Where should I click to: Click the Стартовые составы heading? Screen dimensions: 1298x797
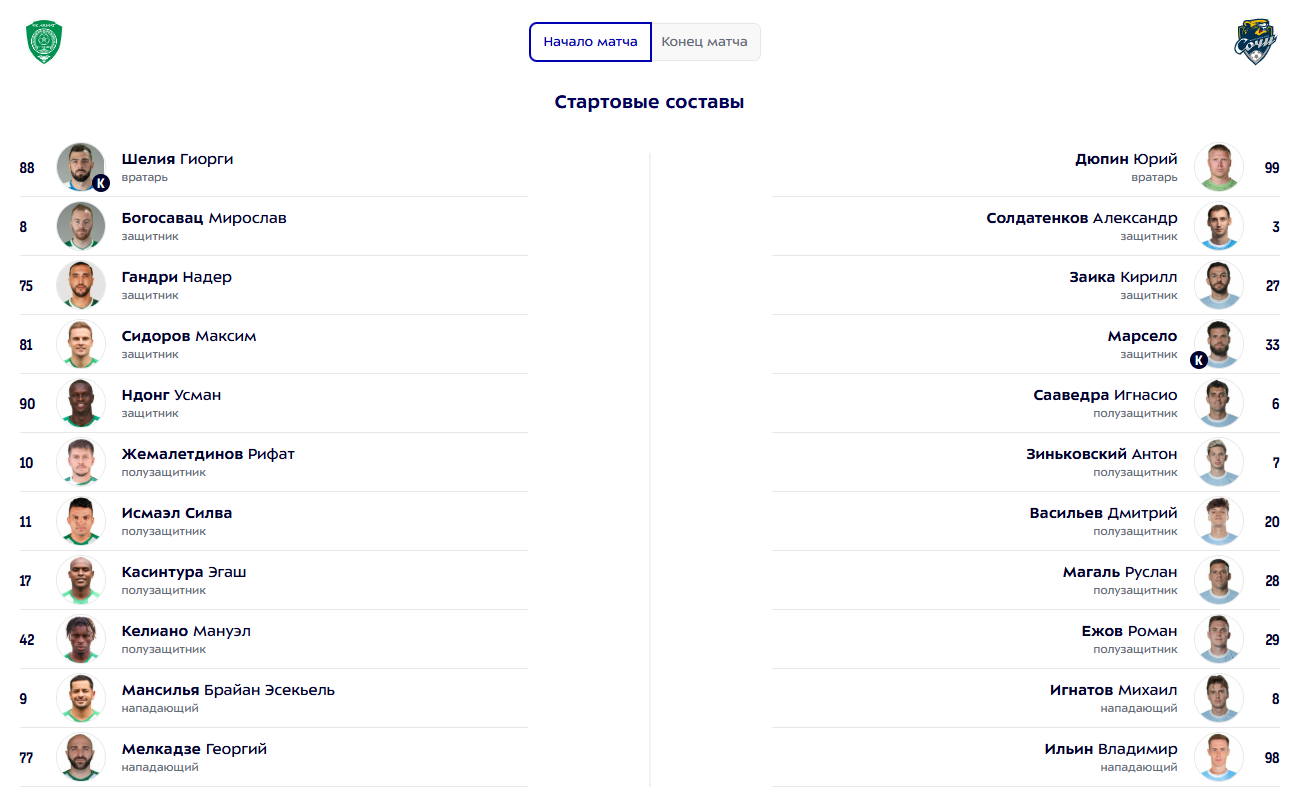(649, 102)
